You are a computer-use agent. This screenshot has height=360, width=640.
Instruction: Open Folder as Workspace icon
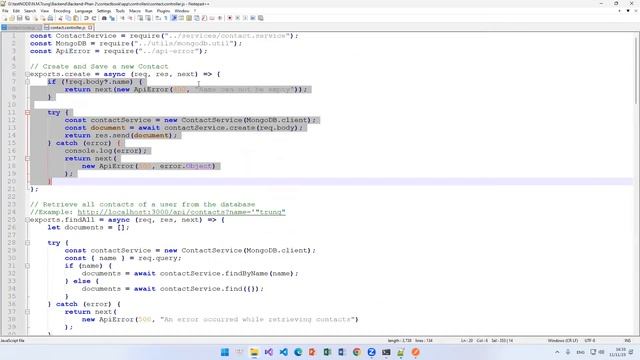(x=212, y=18)
